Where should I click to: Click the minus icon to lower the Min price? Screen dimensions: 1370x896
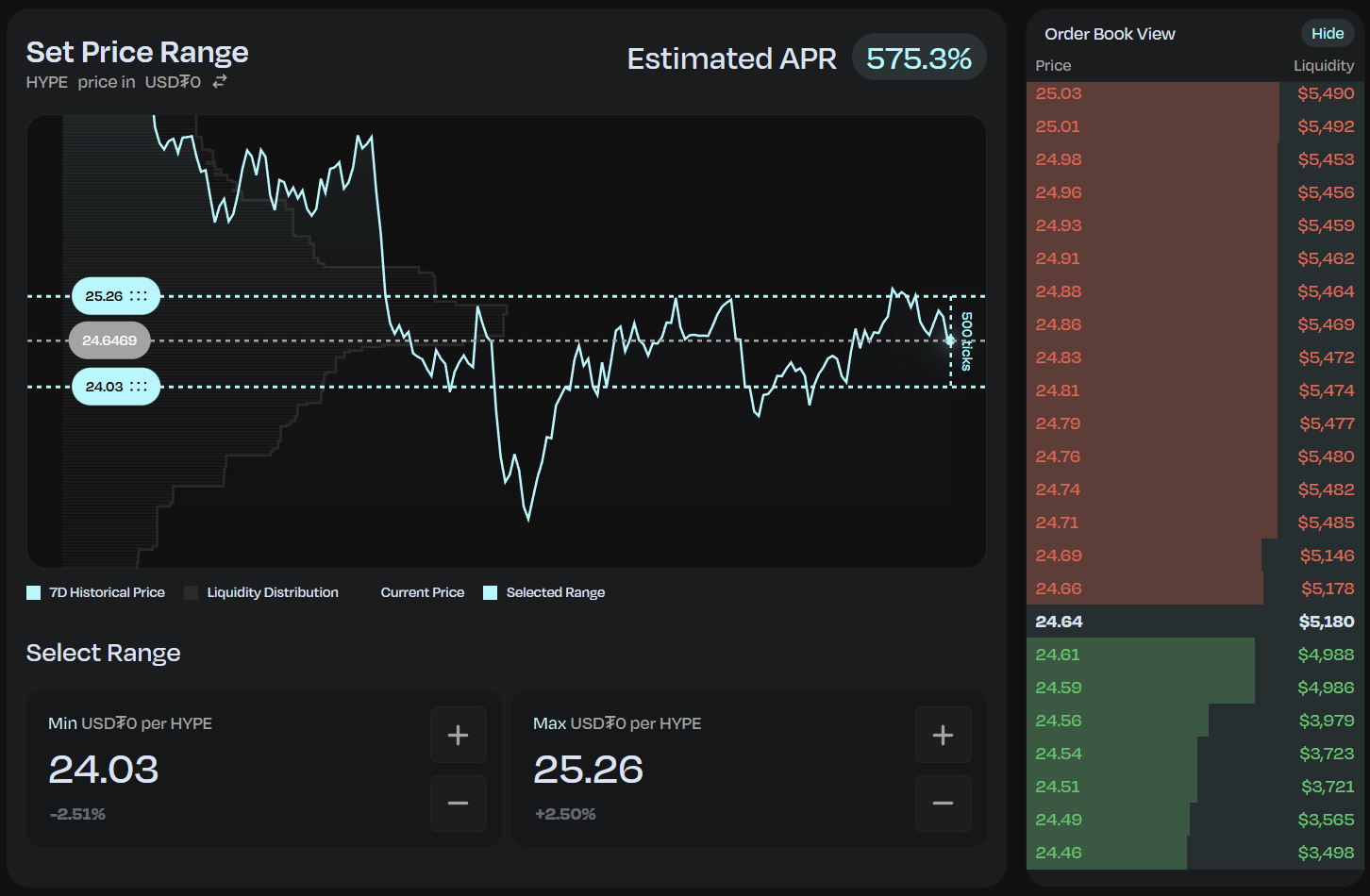point(459,804)
